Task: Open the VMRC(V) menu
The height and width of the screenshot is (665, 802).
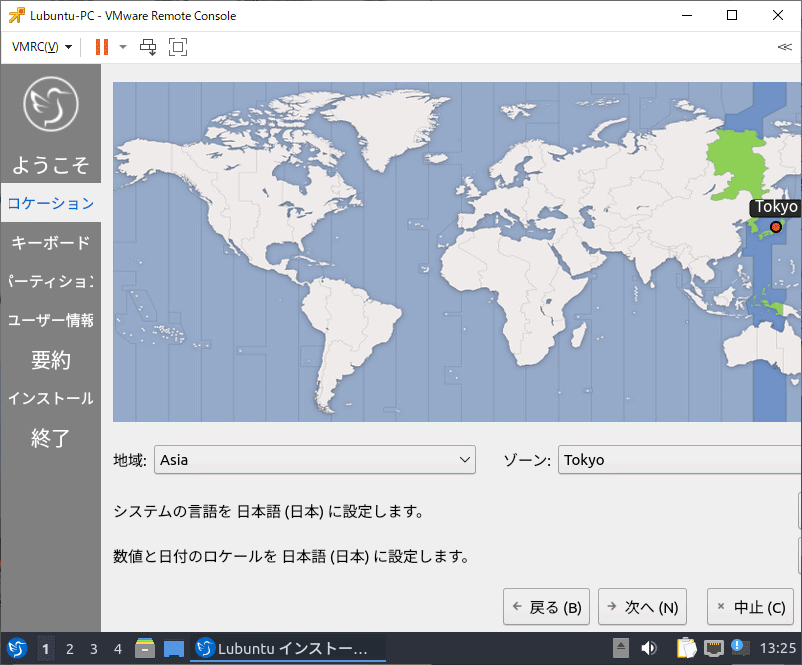Action: point(41,47)
